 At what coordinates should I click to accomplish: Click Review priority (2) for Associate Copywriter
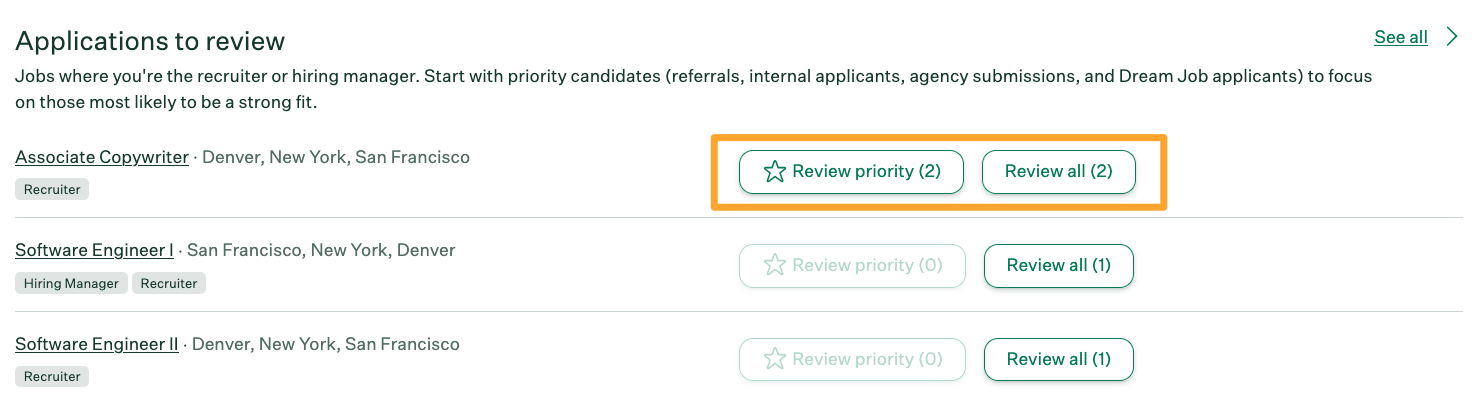click(x=851, y=172)
